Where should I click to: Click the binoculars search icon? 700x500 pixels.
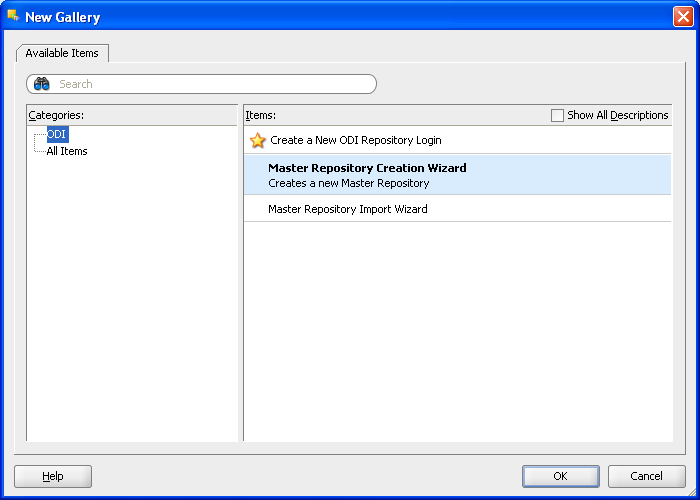coord(41,84)
